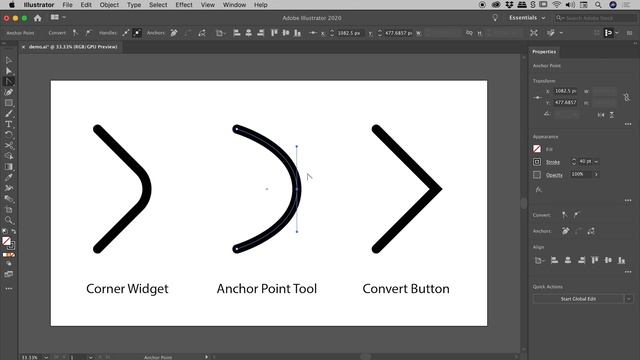Cut path at anchor points in control bar
This screenshot has height=360, width=640.
pos(202,33)
